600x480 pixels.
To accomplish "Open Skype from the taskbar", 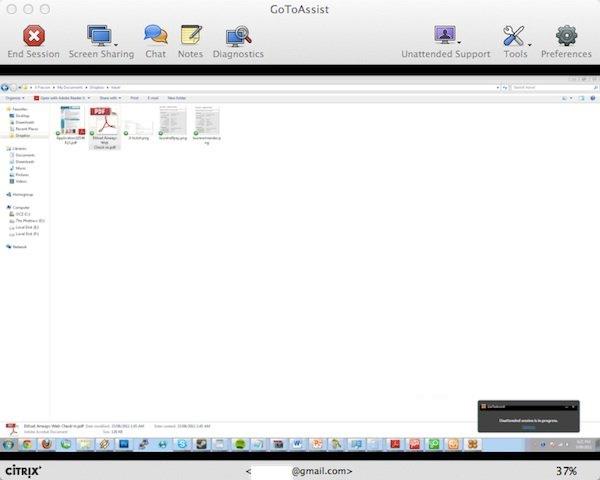I will point(182,444).
